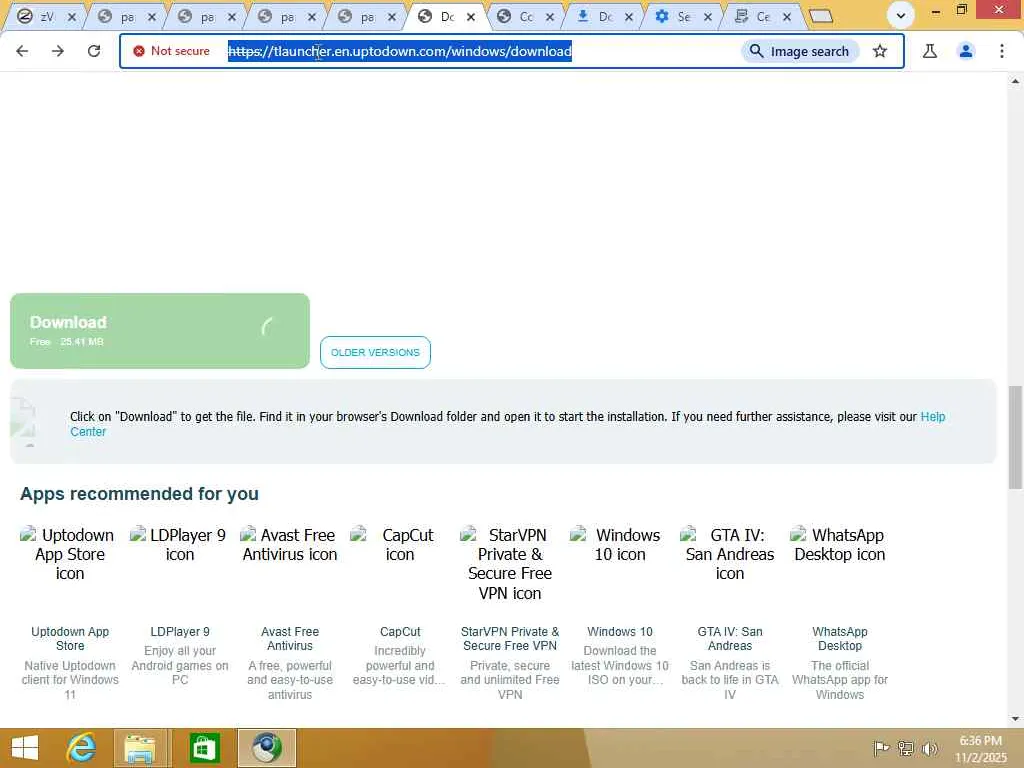Open the Not secure site info
Viewport: 1024px width, 768px height.
pos(171,51)
